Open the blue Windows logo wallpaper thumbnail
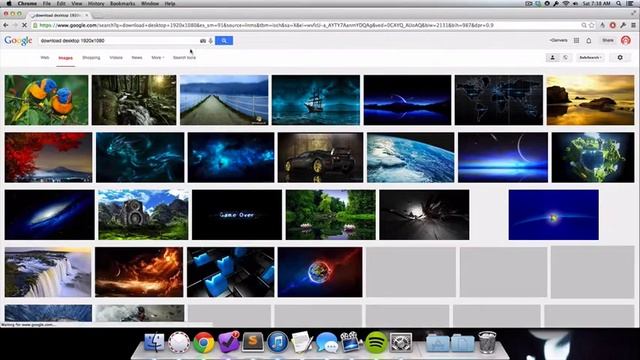This screenshot has width=640, height=360. [553, 215]
